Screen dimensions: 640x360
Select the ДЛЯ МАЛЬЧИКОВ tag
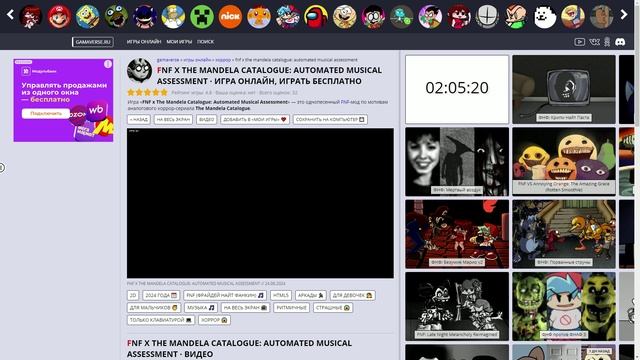(153, 308)
